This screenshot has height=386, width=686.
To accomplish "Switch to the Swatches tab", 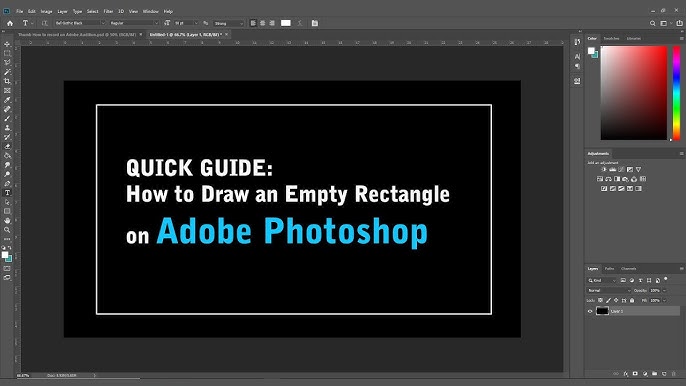I will tap(611, 39).
